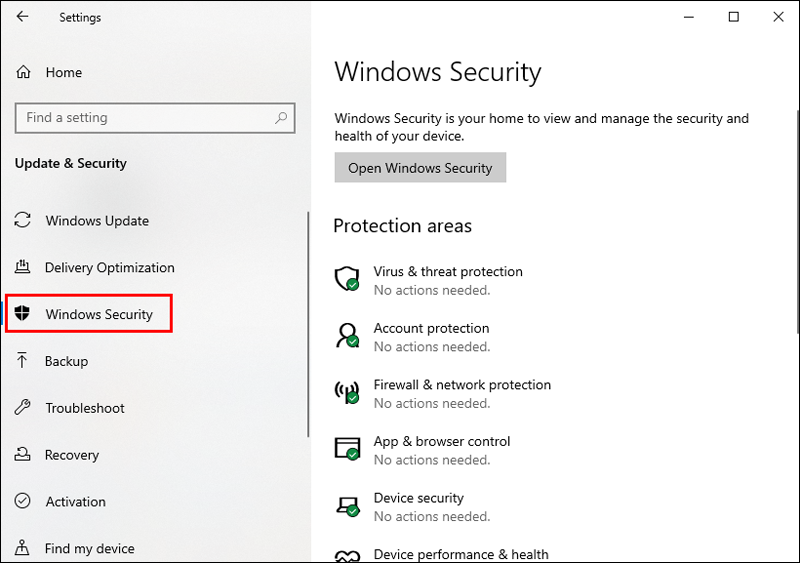Click the Home icon in sidebar
Image resolution: width=800 pixels, height=563 pixels.
point(24,73)
